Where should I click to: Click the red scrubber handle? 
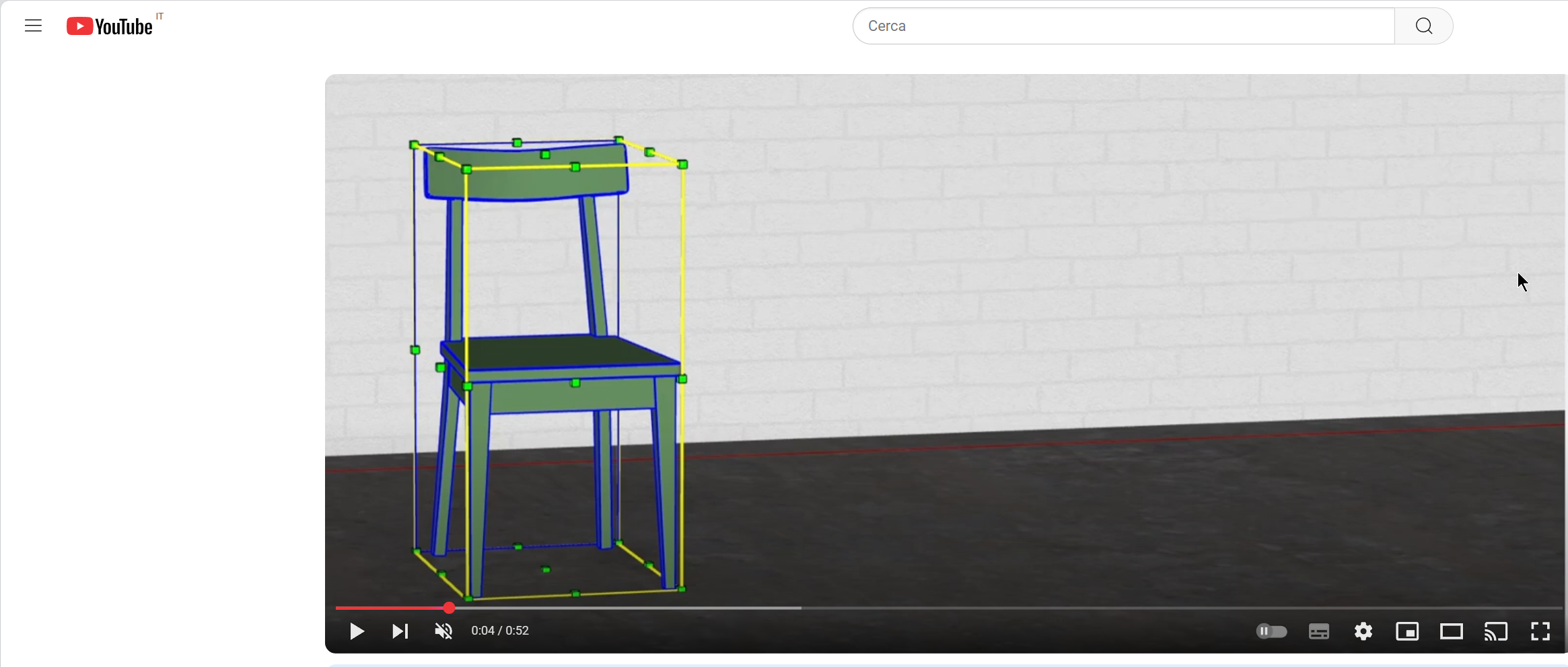(449, 608)
